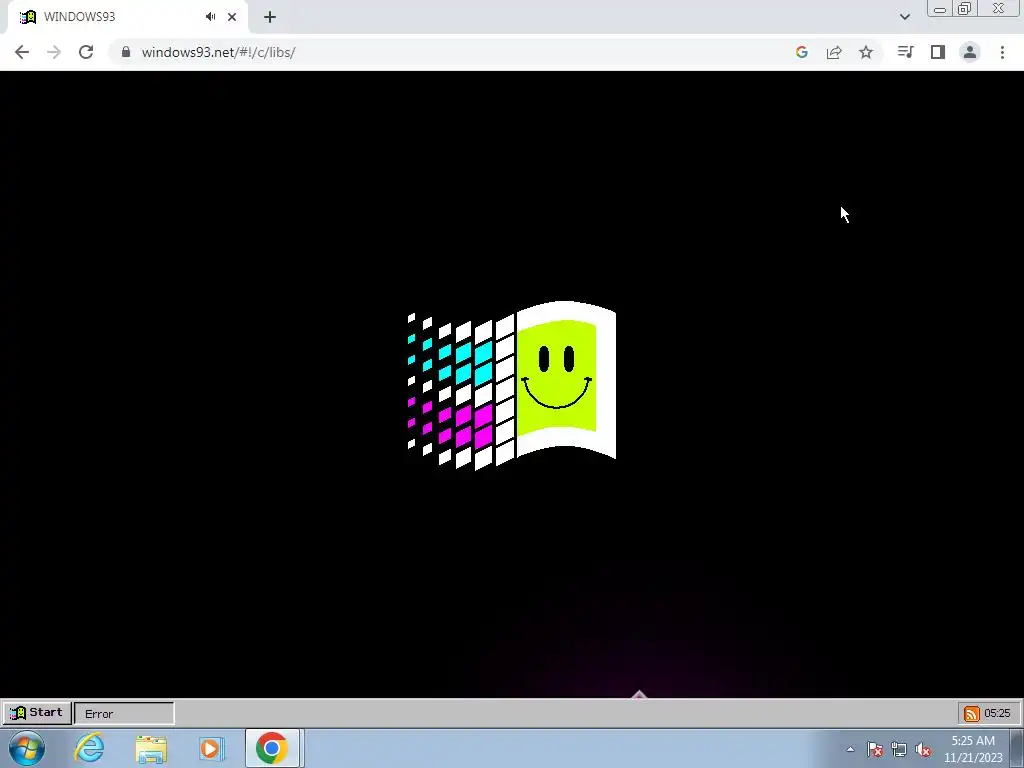Mute the WINDOWS93 tab audio icon
Screen dimensions: 1024x768
coord(210,17)
